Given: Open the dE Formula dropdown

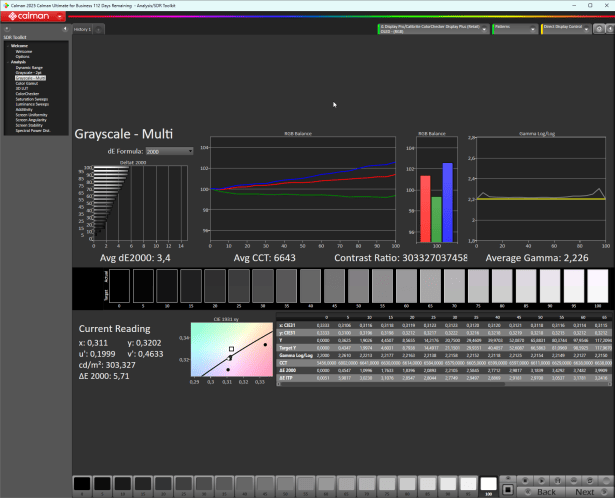Looking at the screenshot, I should point(169,151).
